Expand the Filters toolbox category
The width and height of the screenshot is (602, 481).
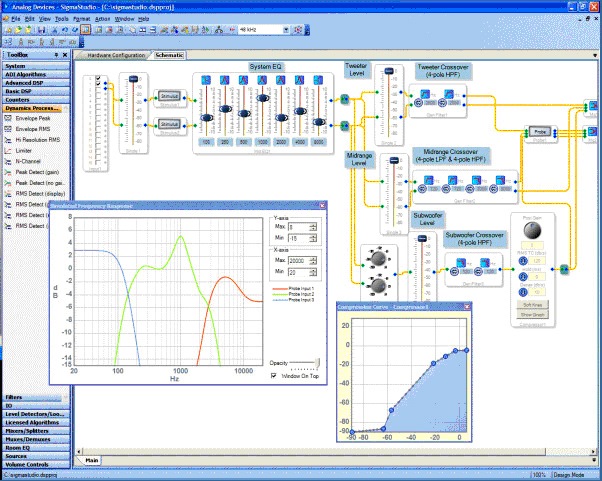(36, 397)
